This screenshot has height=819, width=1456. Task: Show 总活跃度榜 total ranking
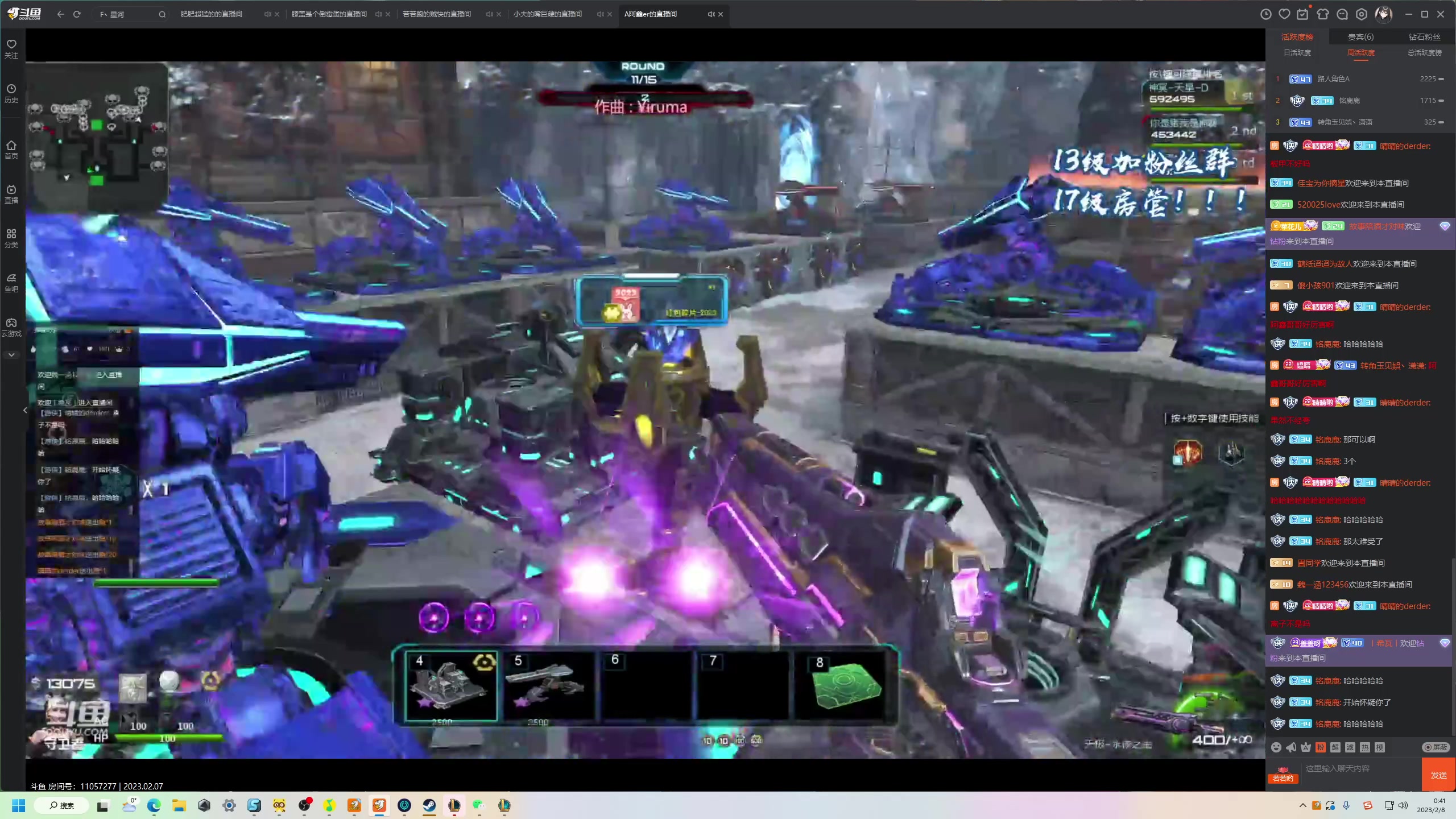tap(1424, 52)
